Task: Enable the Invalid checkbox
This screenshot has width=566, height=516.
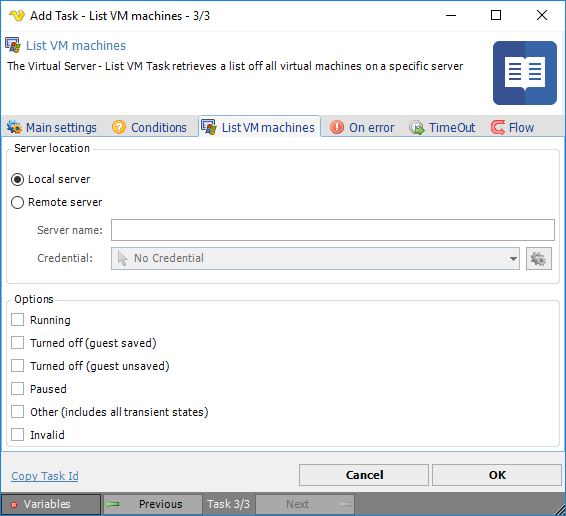Action: (17, 434)
